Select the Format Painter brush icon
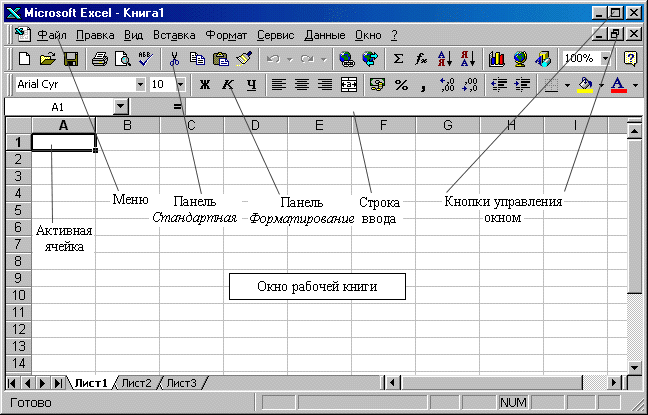This screenshot has height=415, width=648. click(x=244, y=59)
